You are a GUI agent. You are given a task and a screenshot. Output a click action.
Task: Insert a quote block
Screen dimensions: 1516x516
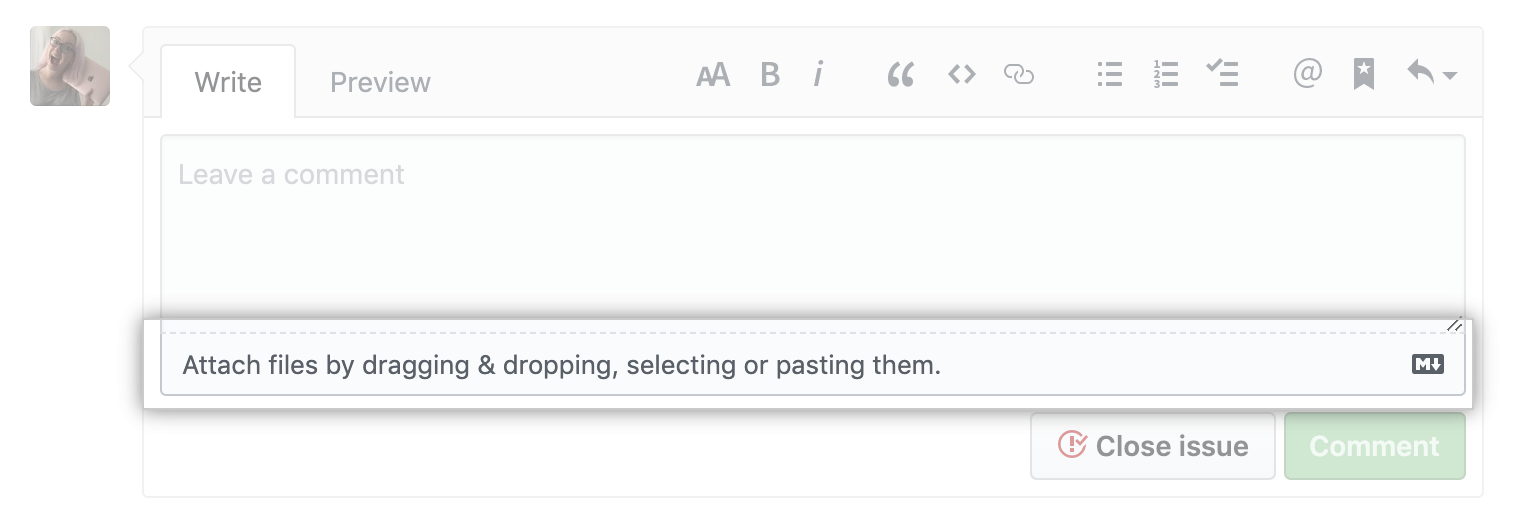pos(900,75)
